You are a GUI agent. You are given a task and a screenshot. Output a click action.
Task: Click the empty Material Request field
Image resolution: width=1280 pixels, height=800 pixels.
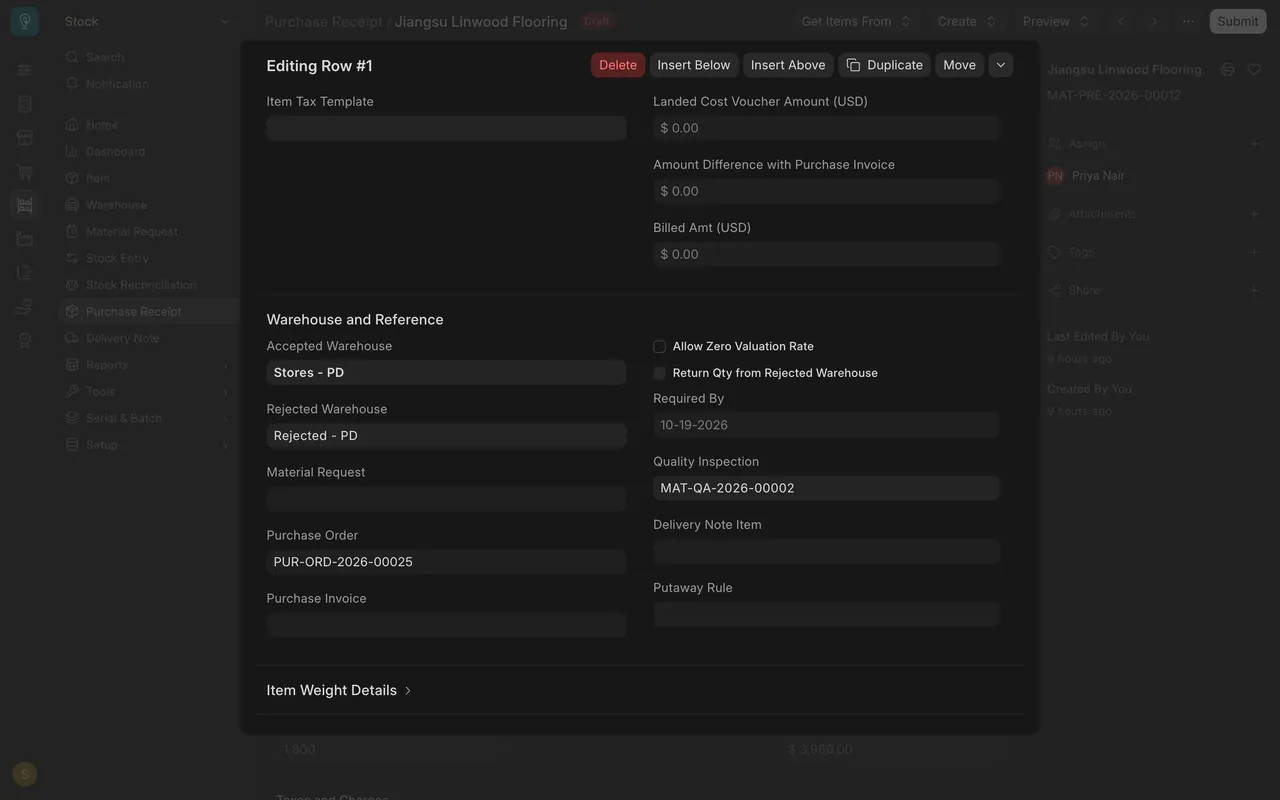(x=446, y=498)
